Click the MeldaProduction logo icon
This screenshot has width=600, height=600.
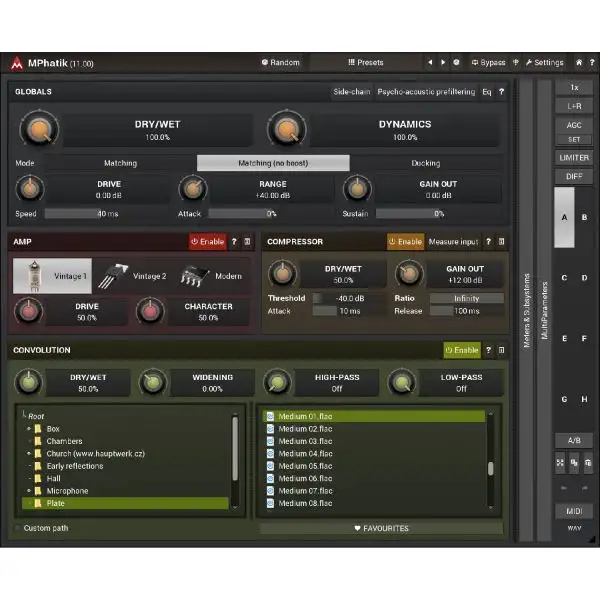point(17,63)
